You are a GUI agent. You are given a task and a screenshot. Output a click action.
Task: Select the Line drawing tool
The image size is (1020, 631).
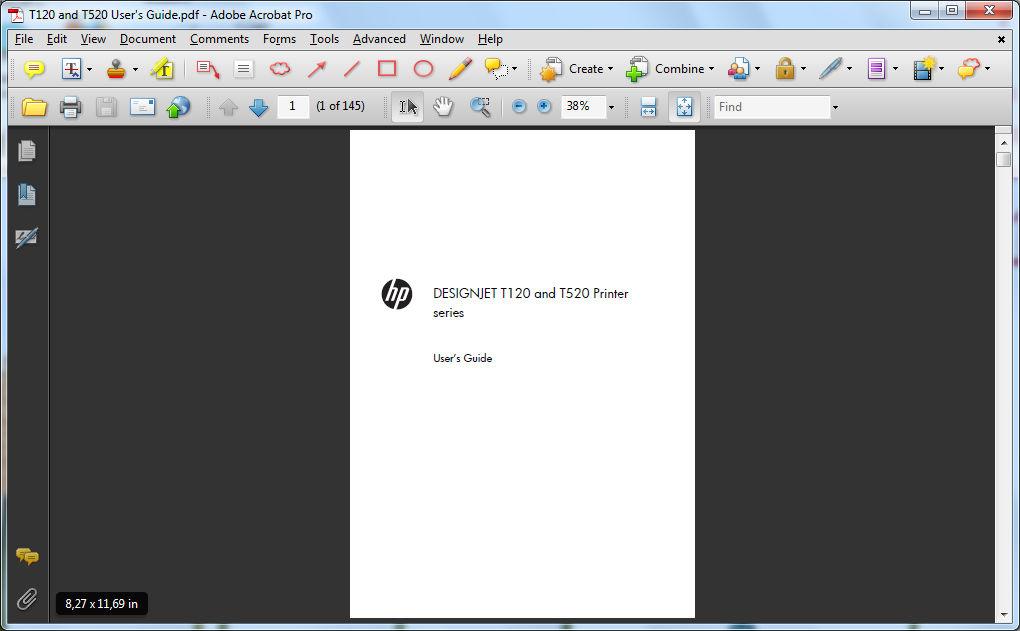pyautogui.click(x=352, y=69)
